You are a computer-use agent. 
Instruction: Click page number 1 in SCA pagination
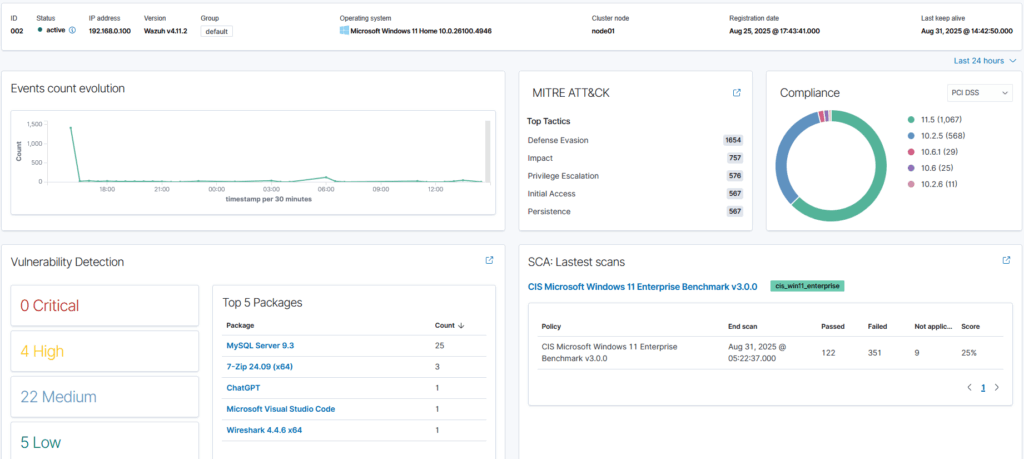[983, 387]
